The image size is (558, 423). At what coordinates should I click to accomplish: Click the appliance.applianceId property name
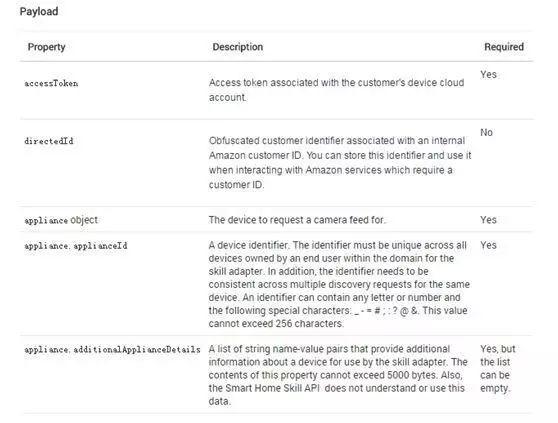tap(76, 246)
